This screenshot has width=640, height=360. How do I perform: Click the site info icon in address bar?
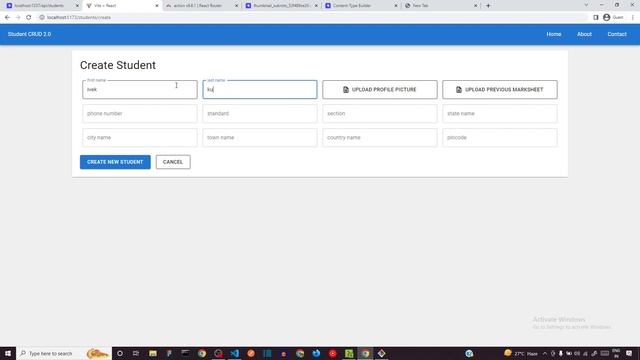[x=42, y=18]
